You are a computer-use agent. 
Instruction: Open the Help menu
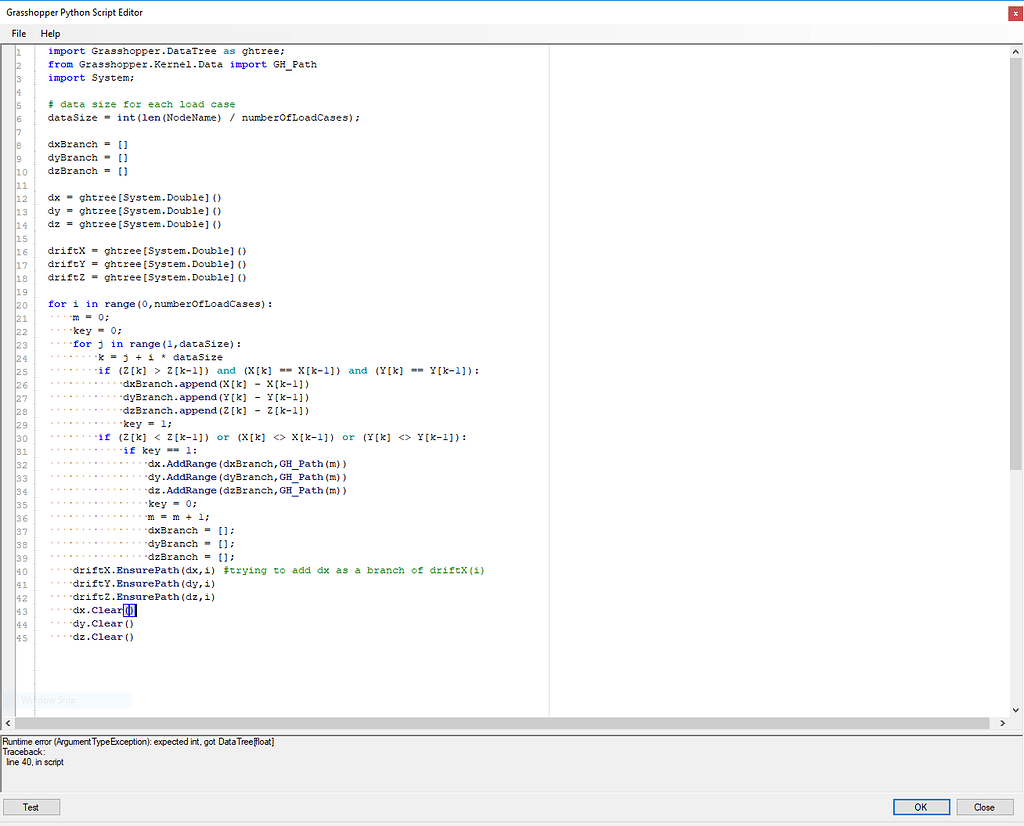[x=50, y=33]
